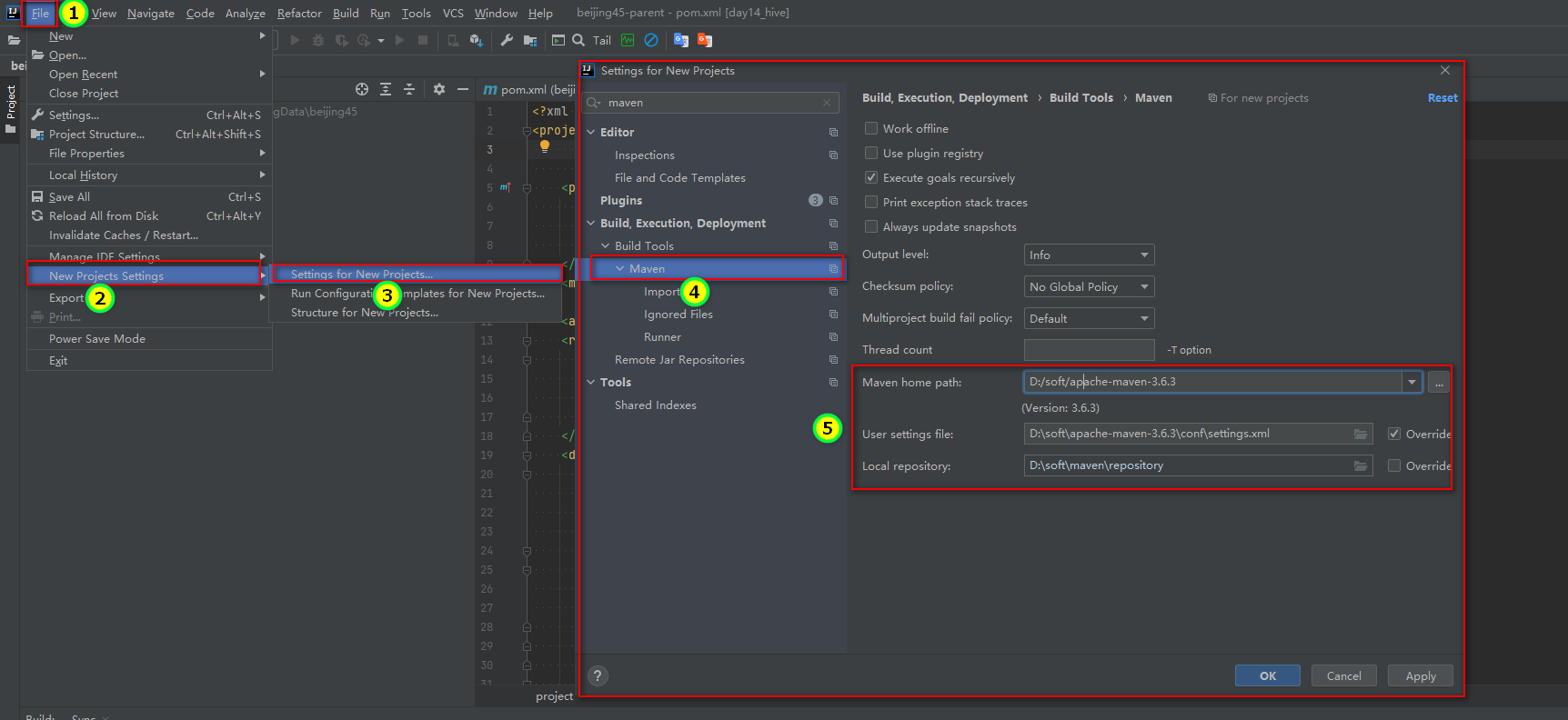Click the Apply button
The height and width of the screenshot is (720, 1568).
[1421, 675]
